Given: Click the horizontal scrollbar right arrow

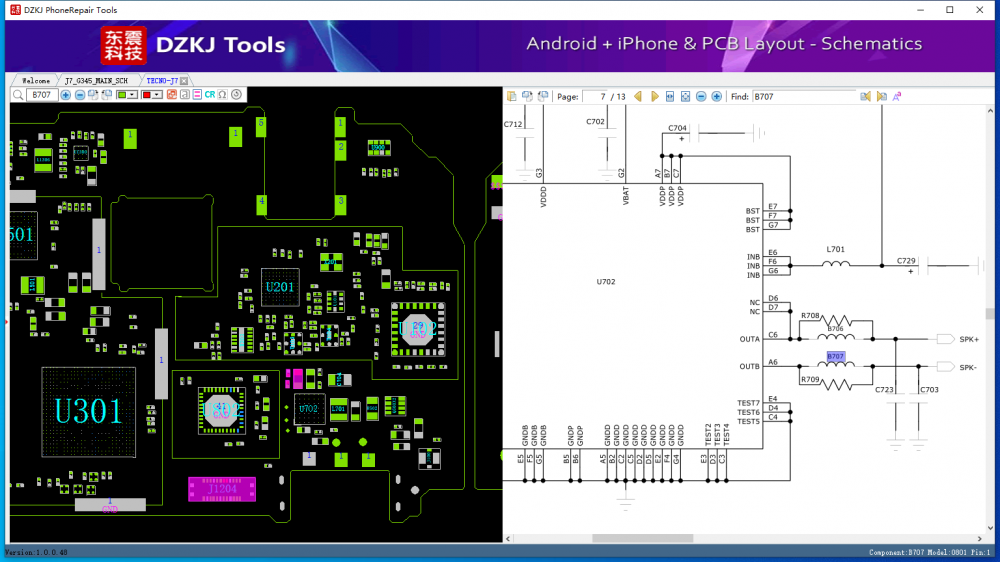Looking at the screenshot, I should tap(980, 538).
